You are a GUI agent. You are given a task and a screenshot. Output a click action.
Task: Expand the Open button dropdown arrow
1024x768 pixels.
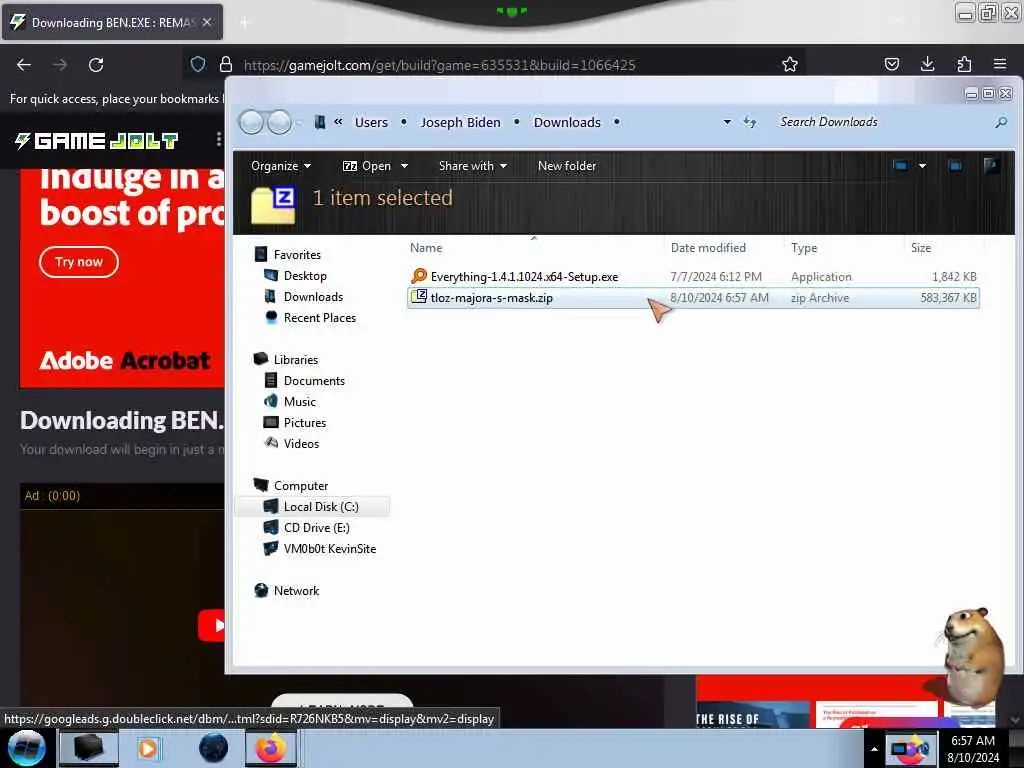[404, 166]
